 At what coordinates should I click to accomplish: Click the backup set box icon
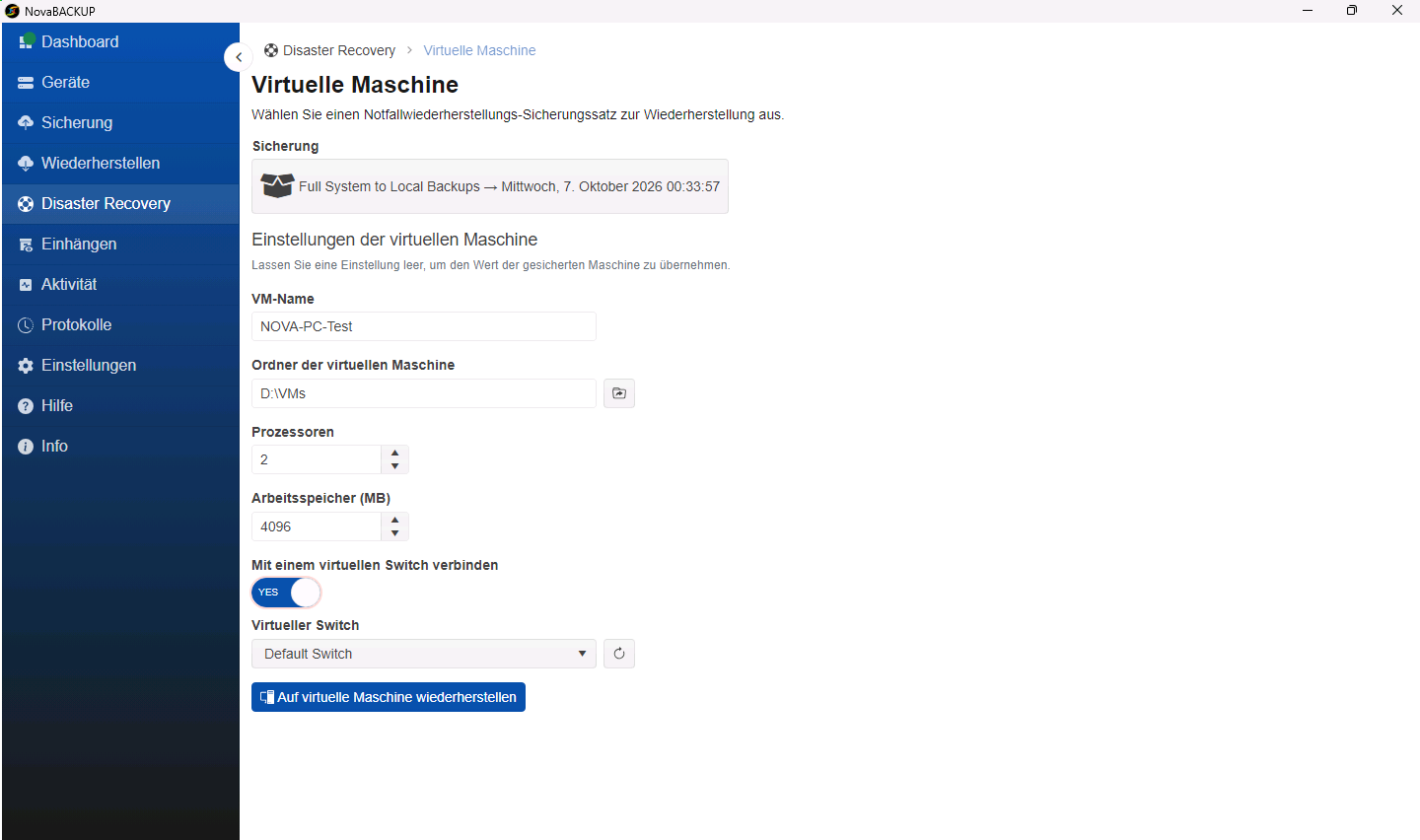click(277, 185)
